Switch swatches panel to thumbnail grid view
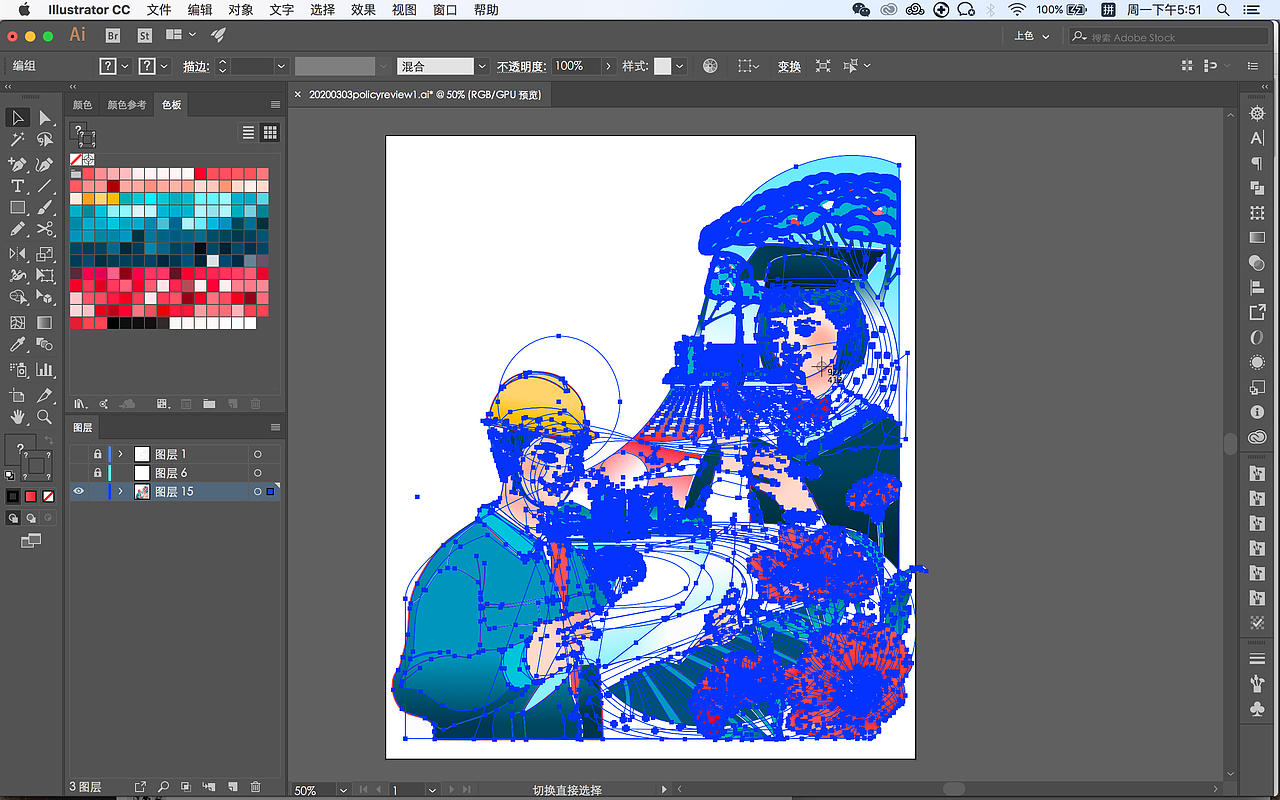 point(270,132)
